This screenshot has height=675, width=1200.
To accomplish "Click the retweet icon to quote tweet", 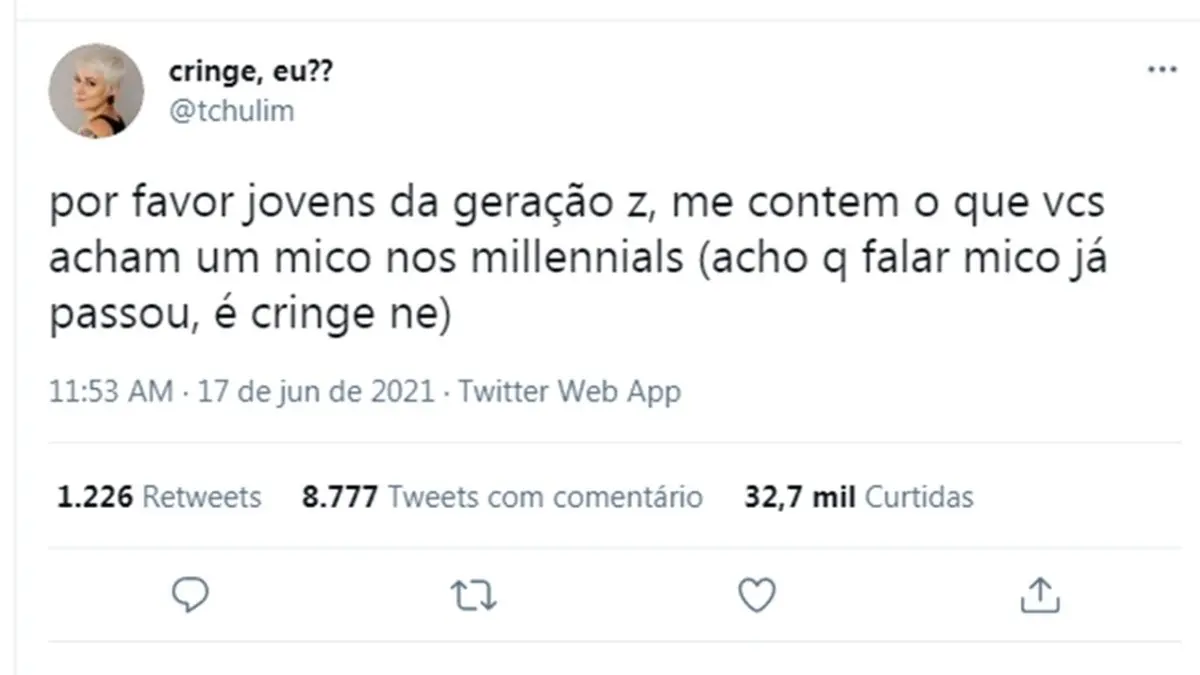I will (473, 595).
